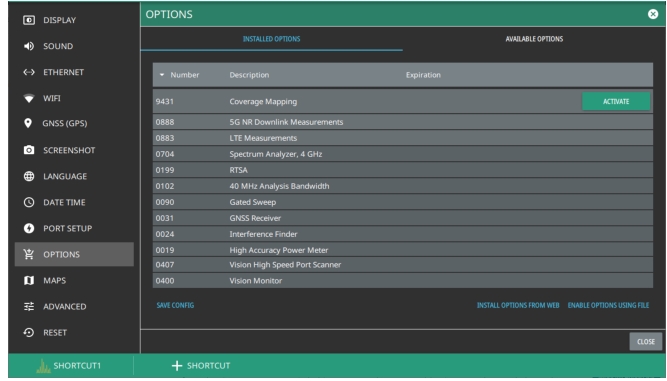Screen dimensions: 667x381
Task: Click the Sound speaker icon
Action: (29, 46)
